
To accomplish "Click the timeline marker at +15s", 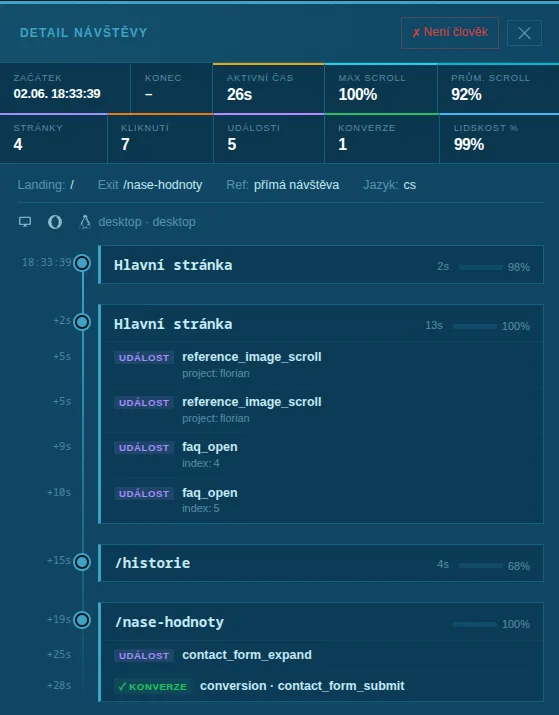I will pos(82,562).
